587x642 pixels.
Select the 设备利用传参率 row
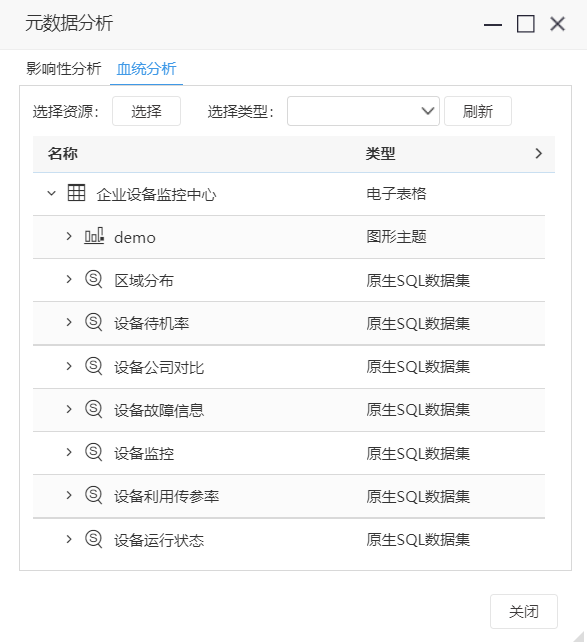tap(289, 496)
